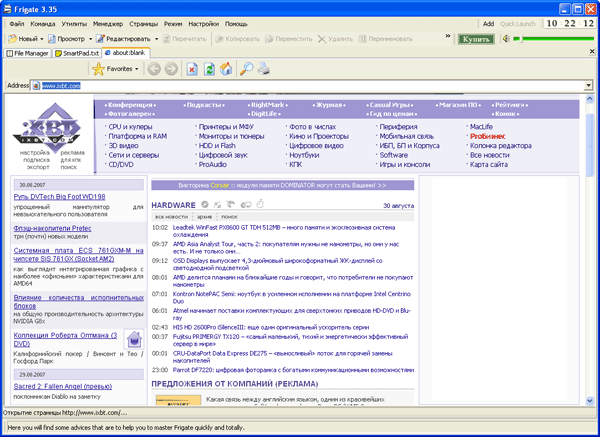Click the page scrollbar down arrow
Image resolution: width=600 pixels, height=437 pixels.
[589, 401]
